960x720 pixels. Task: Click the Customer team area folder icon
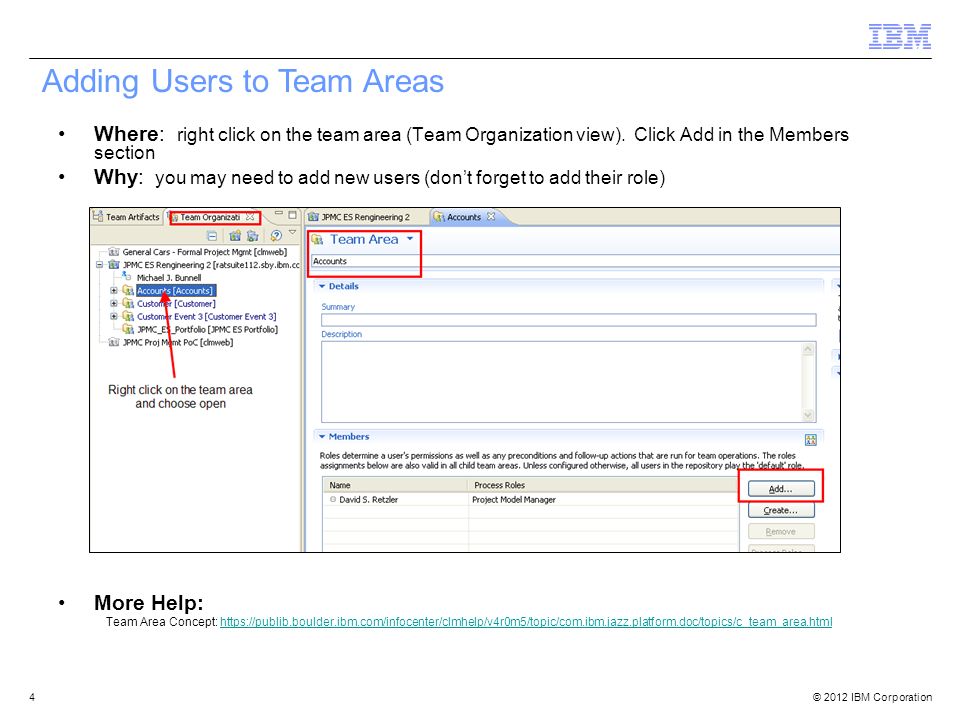click(128, 303)
